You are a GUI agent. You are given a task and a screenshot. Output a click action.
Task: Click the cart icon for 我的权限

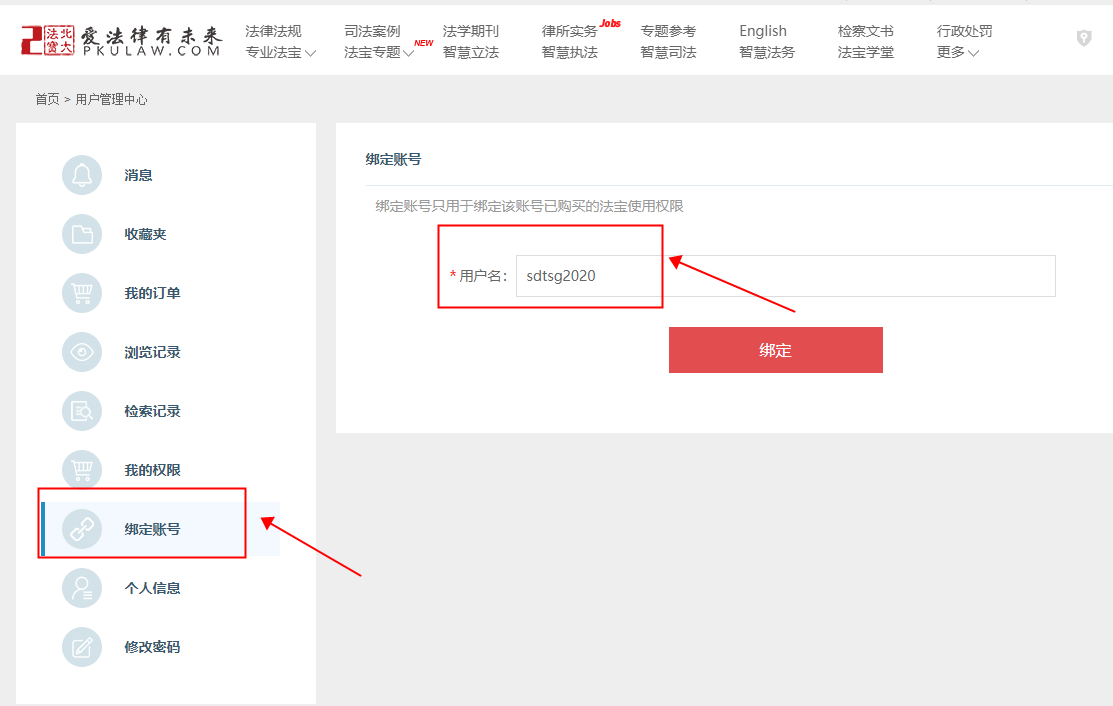coord(82,470)
